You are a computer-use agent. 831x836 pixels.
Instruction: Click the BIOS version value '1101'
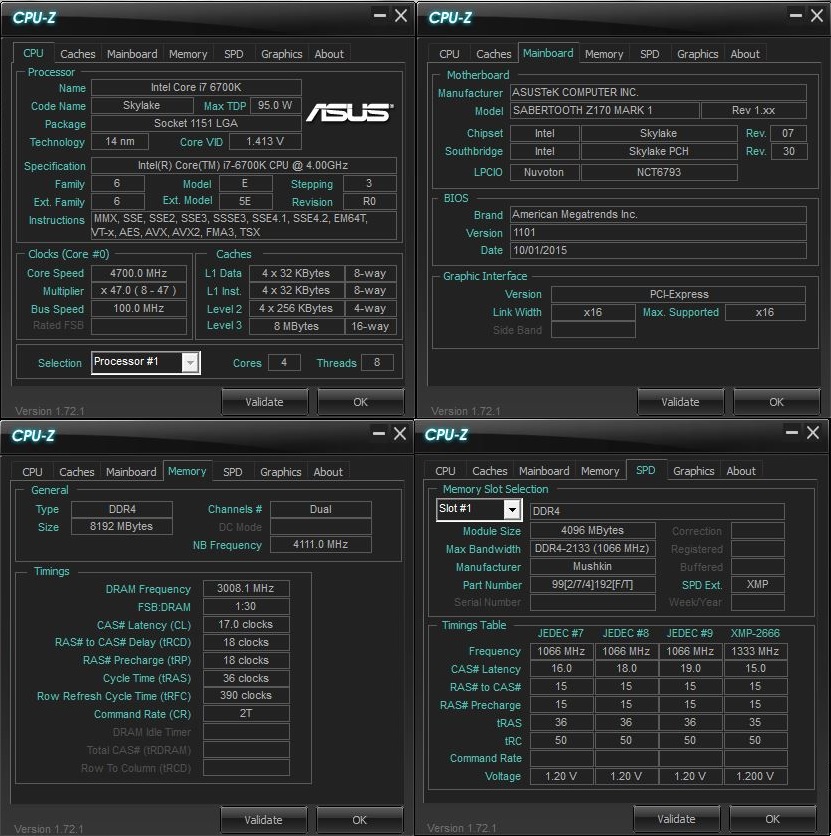[x=658, y=232]
